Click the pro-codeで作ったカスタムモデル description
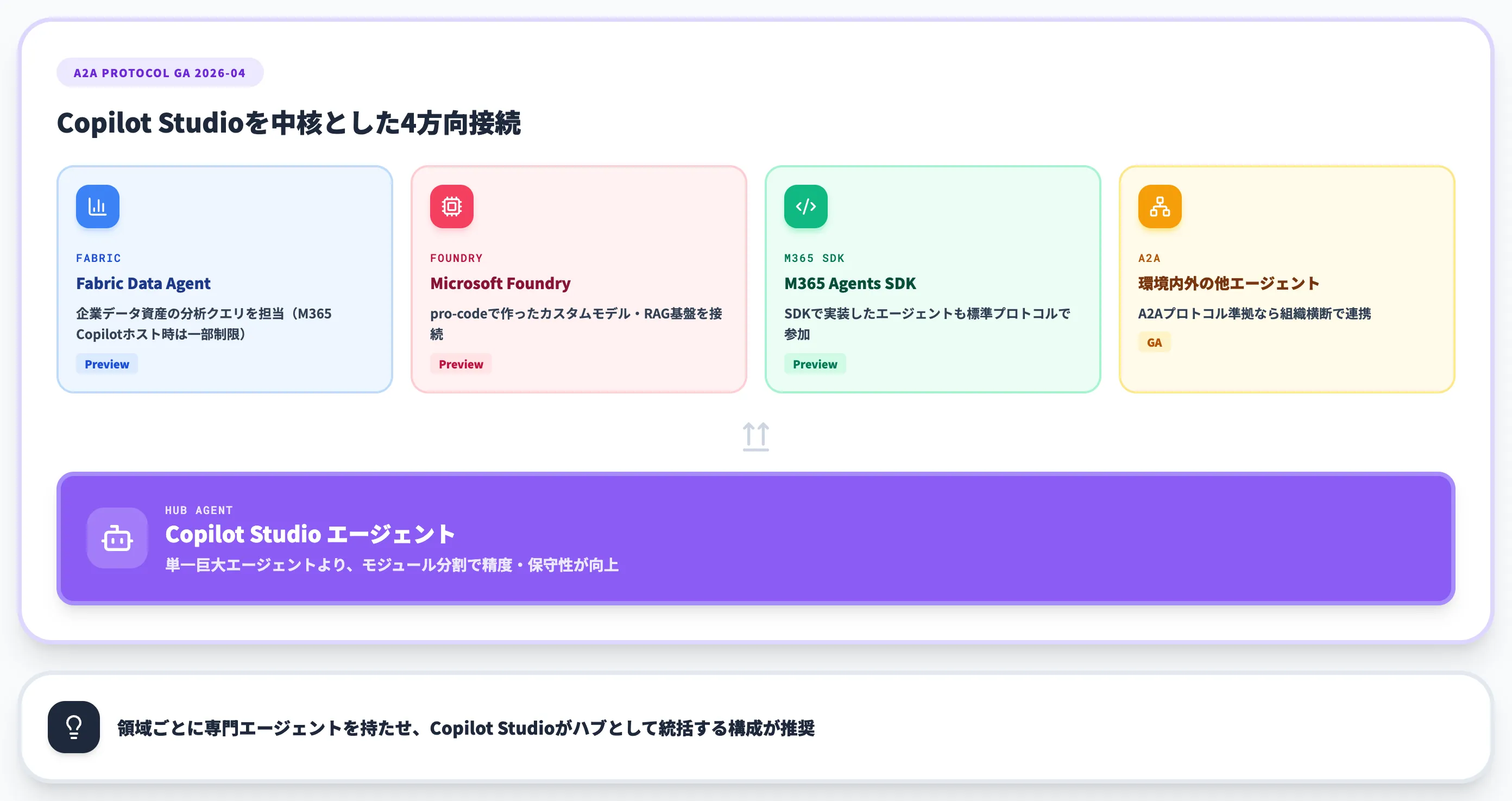 (x=576, y=323)
